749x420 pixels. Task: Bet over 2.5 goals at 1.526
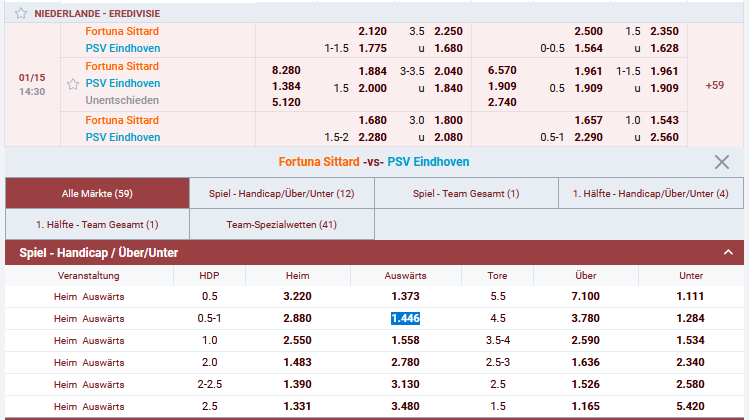[585, 384]
